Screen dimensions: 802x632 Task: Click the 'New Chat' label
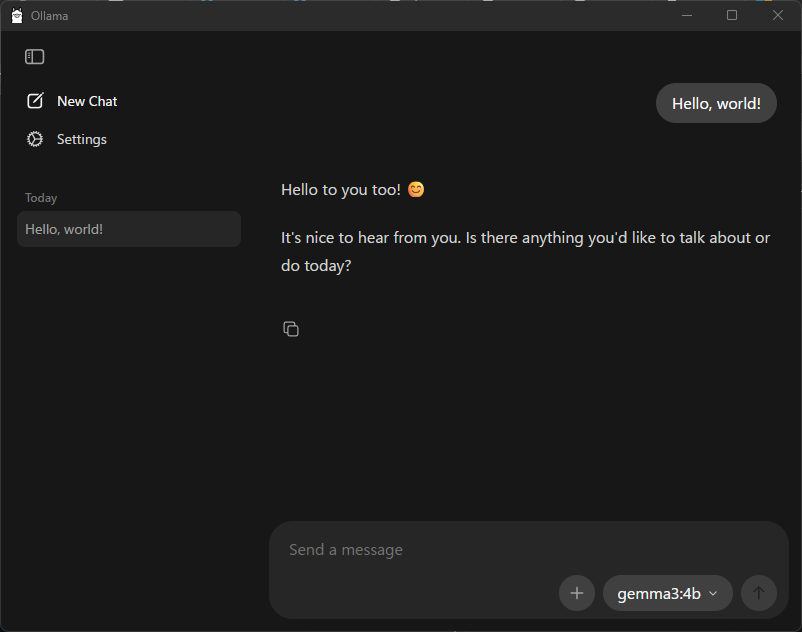[86, 101]
